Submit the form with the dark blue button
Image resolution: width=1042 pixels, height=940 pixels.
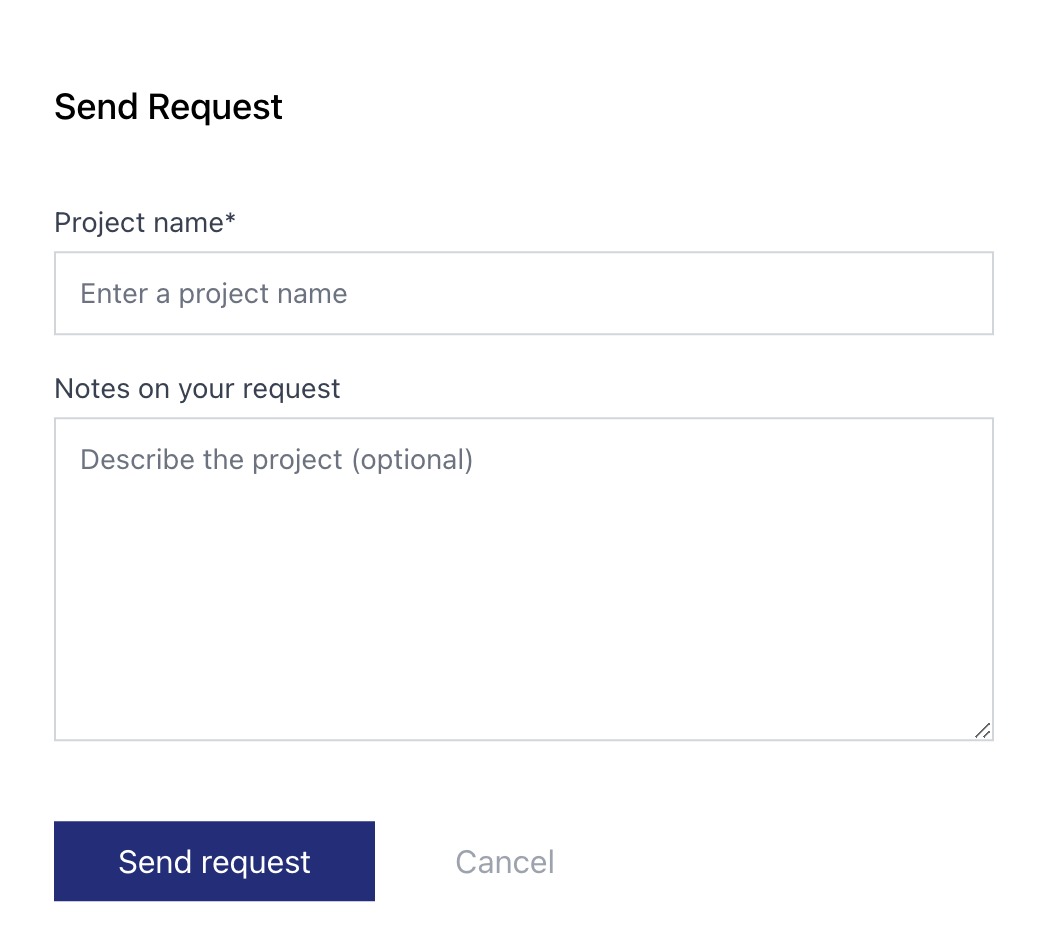[214, 862]
